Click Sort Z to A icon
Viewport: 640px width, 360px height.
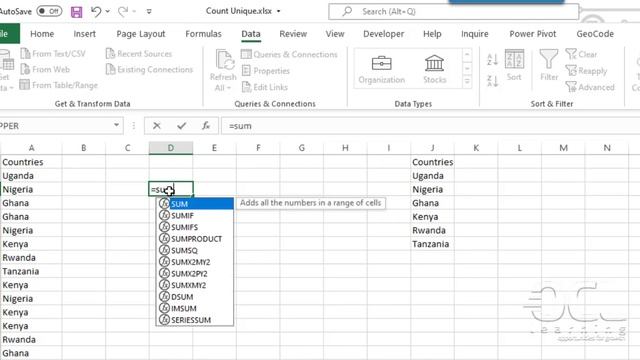[x=493, y=81]
